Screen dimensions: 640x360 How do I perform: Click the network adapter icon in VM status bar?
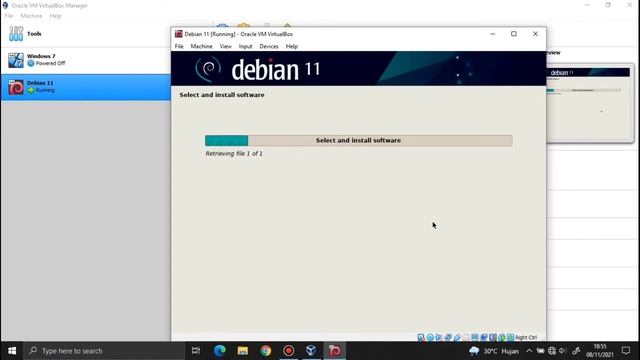tap(448, 338)
